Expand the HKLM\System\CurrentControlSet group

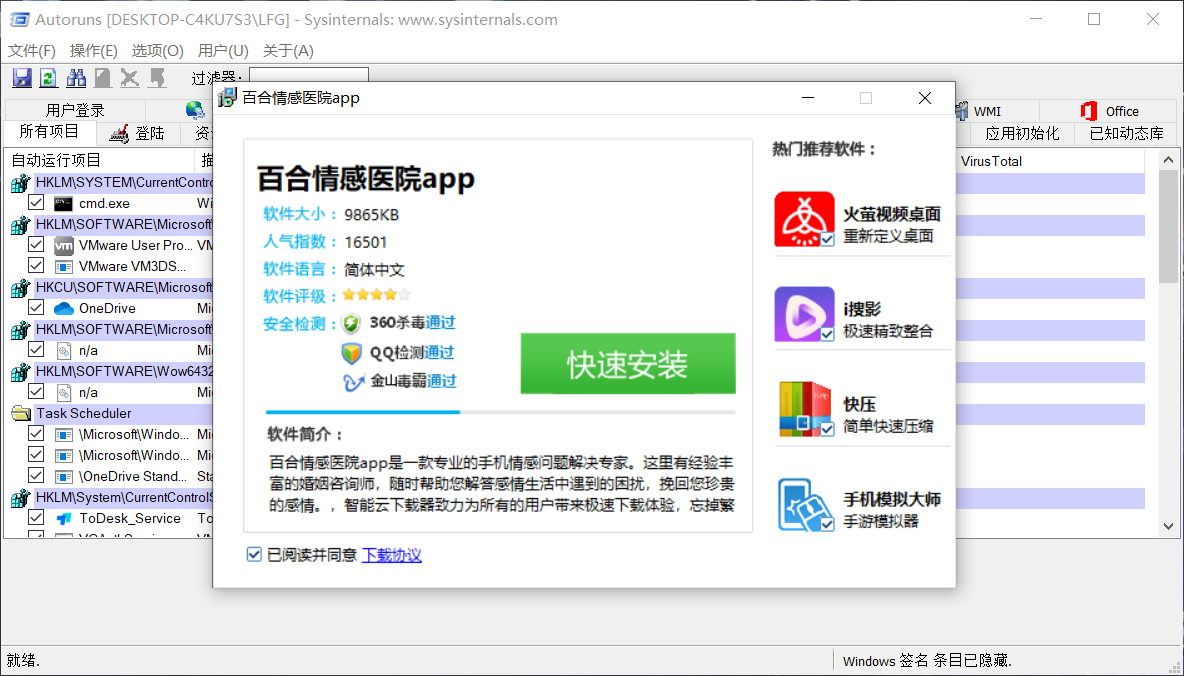[x=20, y=497]
